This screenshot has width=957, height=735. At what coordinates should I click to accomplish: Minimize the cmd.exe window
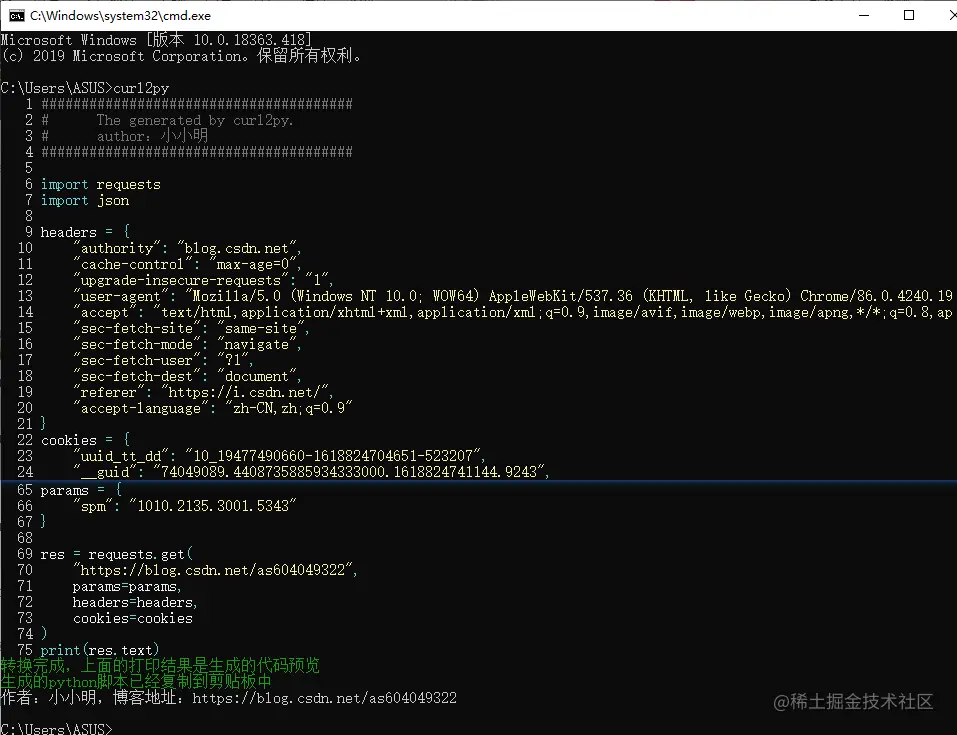pyautogui.click(x=864, y=15)
